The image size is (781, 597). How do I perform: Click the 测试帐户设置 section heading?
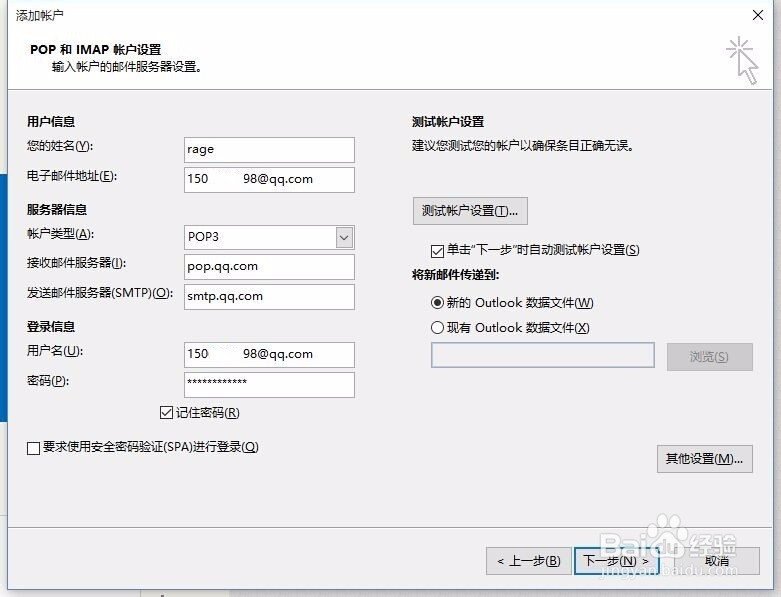pyautogui.click(x=448, y=122)
